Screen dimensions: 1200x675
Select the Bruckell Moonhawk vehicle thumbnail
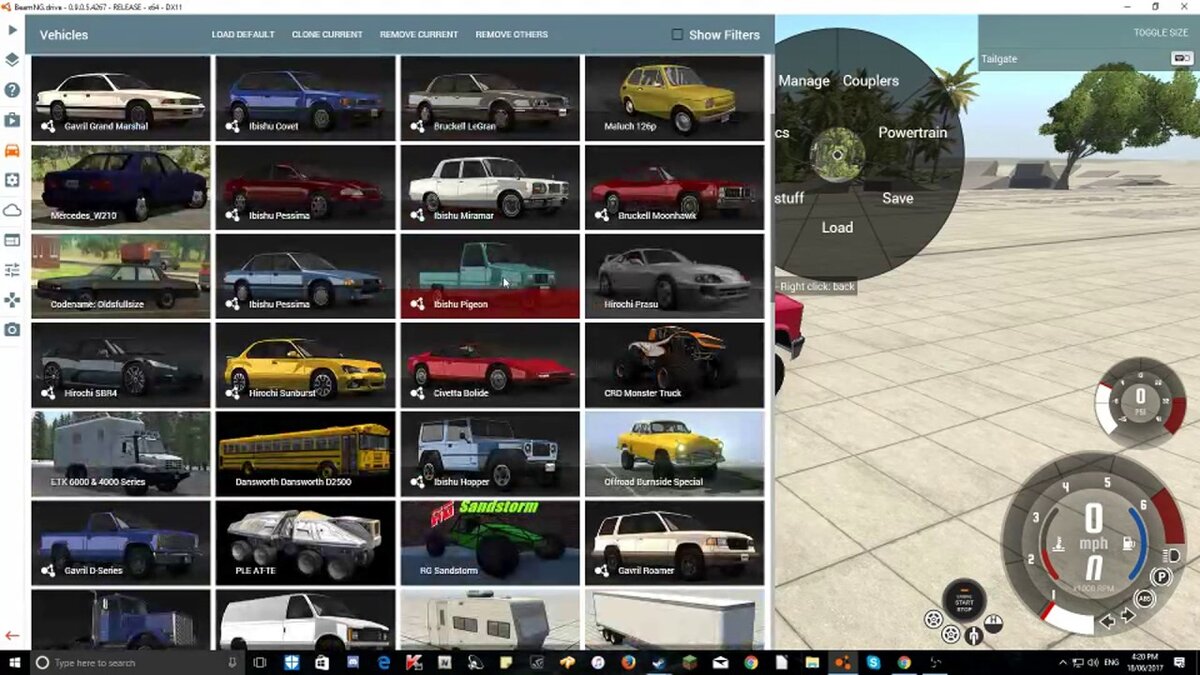coord(674,187)
